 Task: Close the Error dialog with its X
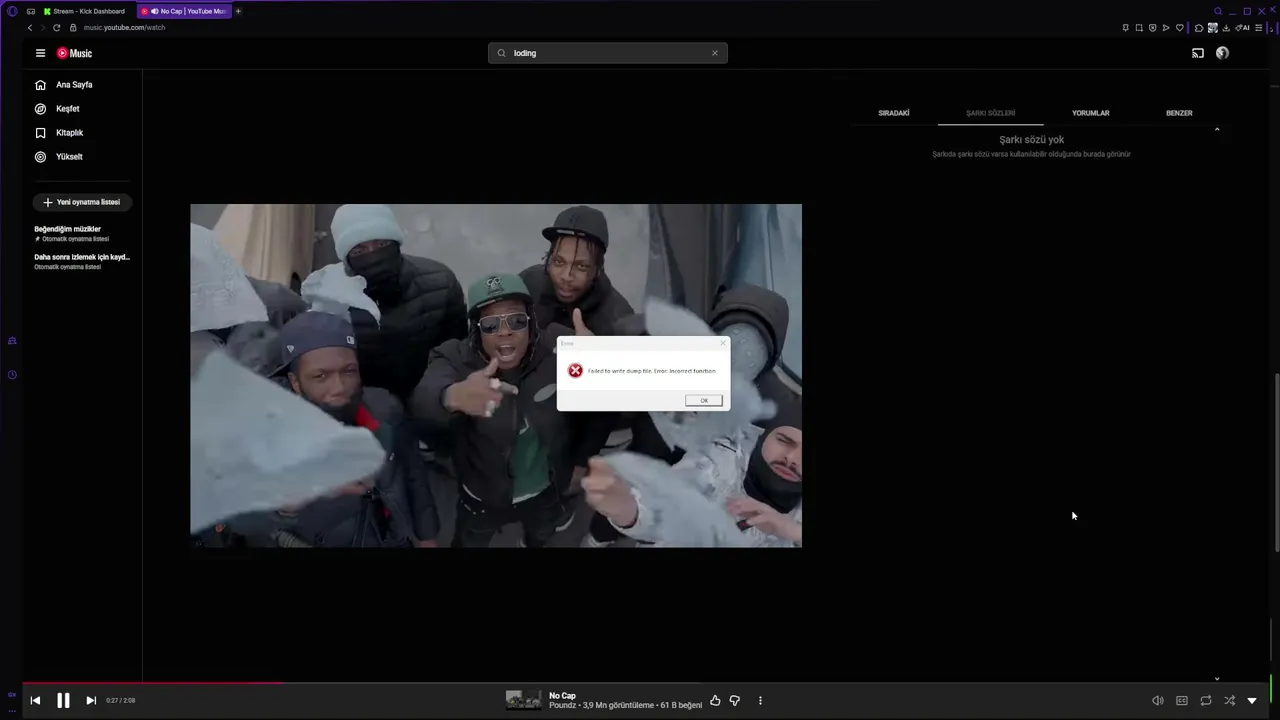click(722, 343)
